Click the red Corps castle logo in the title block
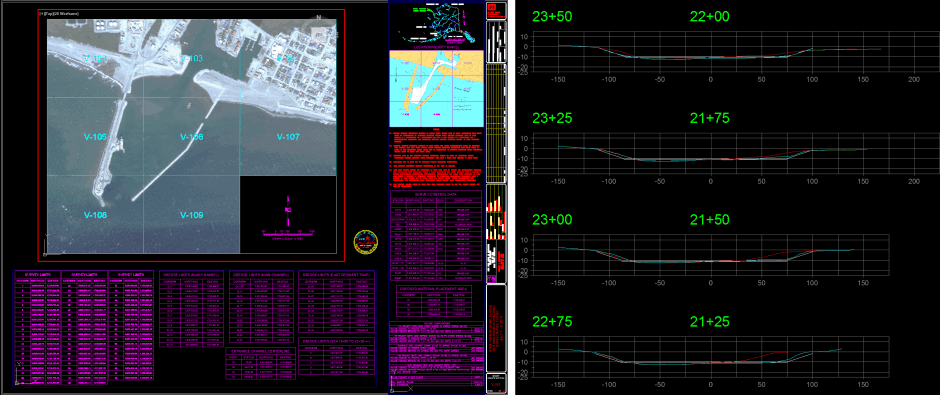This screenshot has width=940, height=395. click(x=492, y=8)
